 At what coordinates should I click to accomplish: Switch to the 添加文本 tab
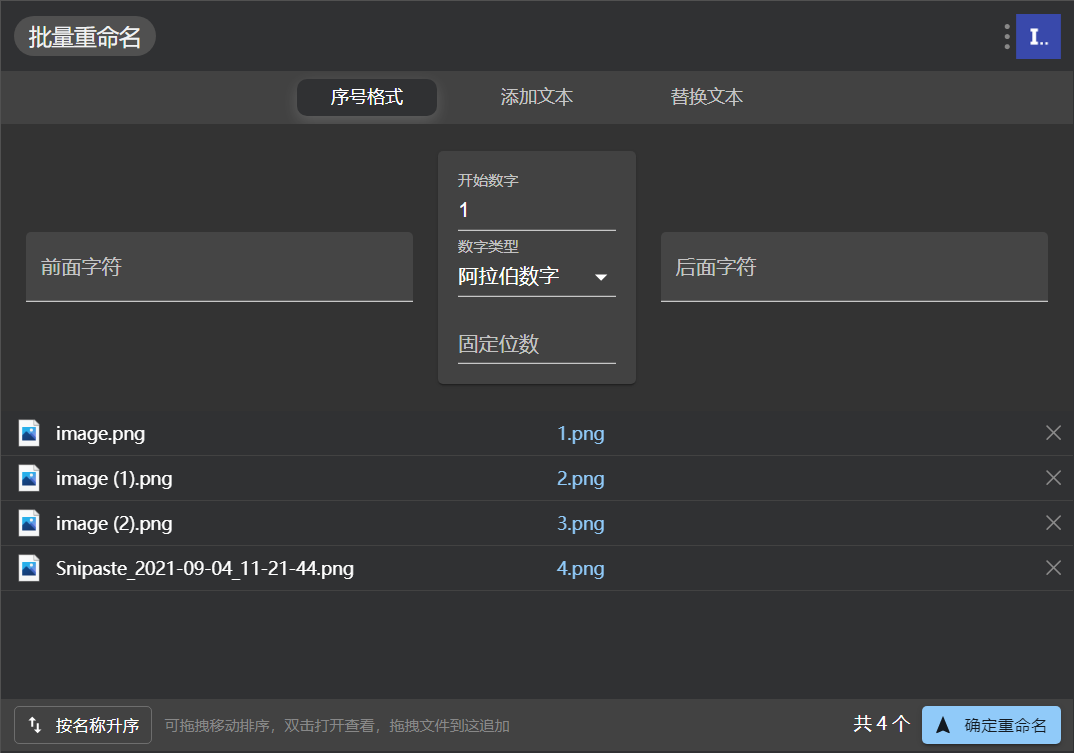click(x=536, y=97)
